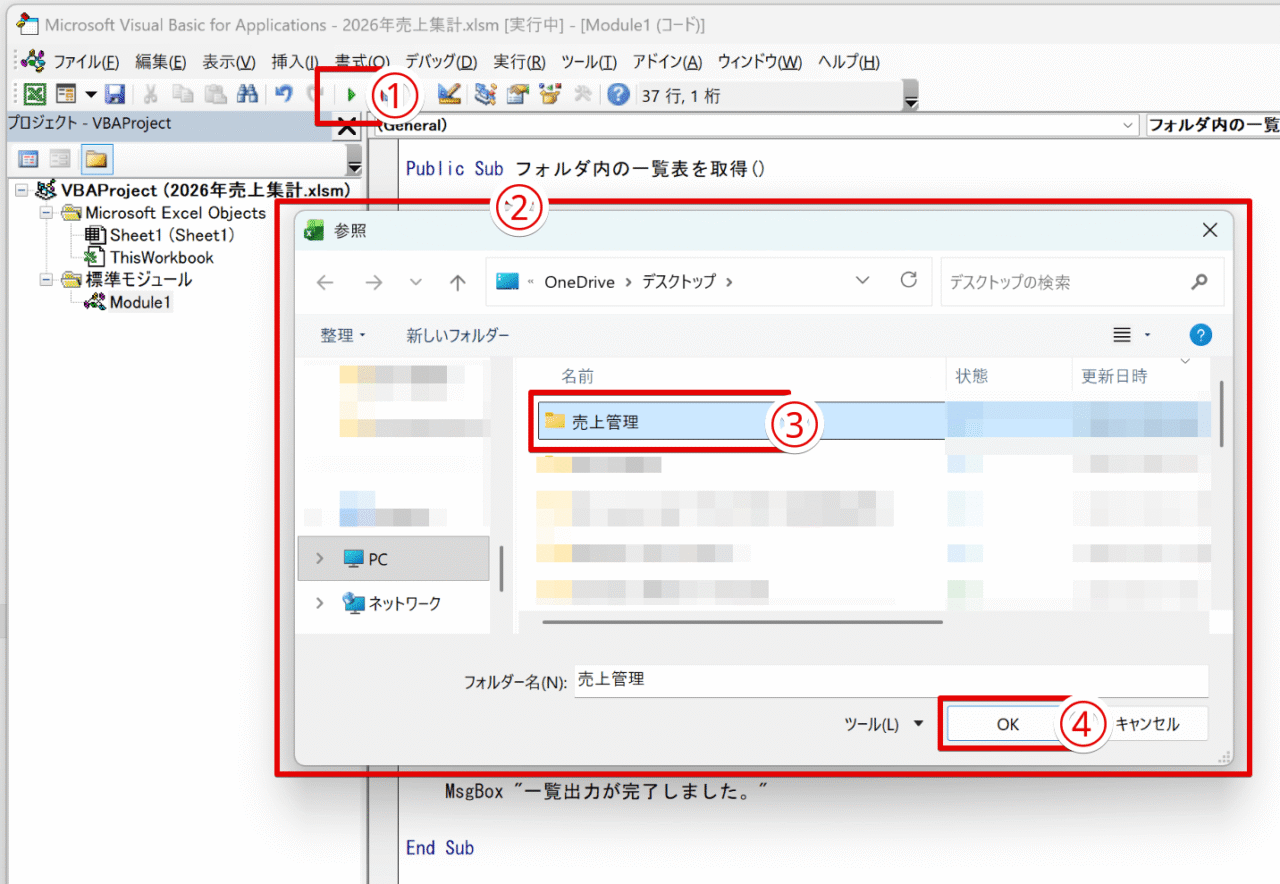Image resolution: width=1280 pixels, height=884 pixels.
Task: Save the project using the Save icon
Action: (117, 94)
